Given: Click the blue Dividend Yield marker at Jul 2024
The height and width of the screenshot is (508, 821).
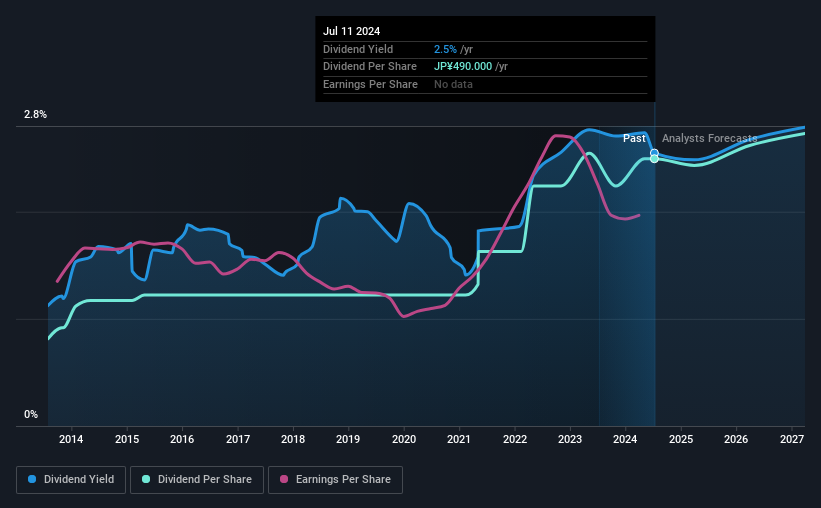Looking at the screenshot, I should tap(654, 153).
